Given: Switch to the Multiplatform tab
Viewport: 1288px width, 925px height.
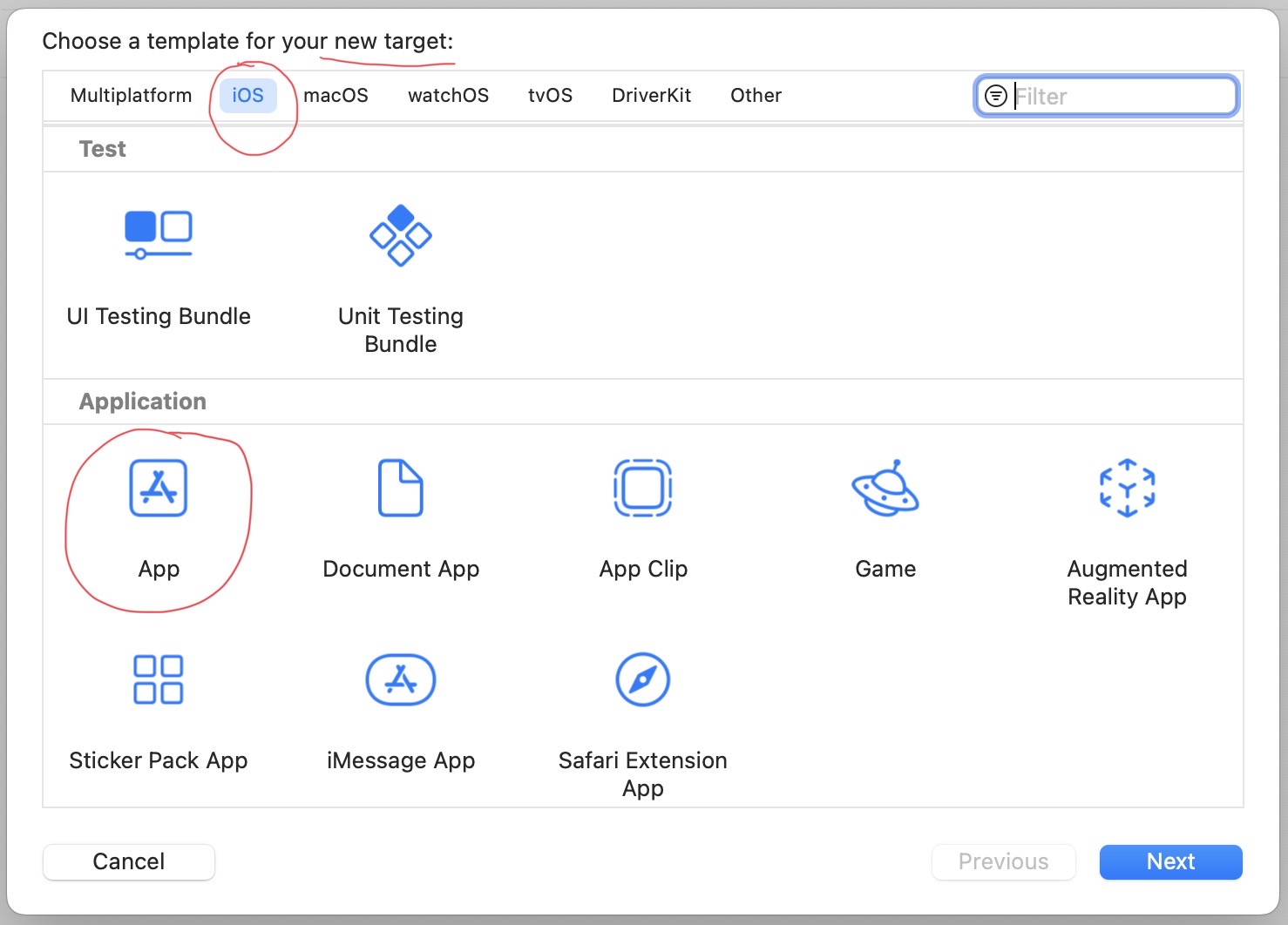Looking at the screenshot, I should 131,96.
